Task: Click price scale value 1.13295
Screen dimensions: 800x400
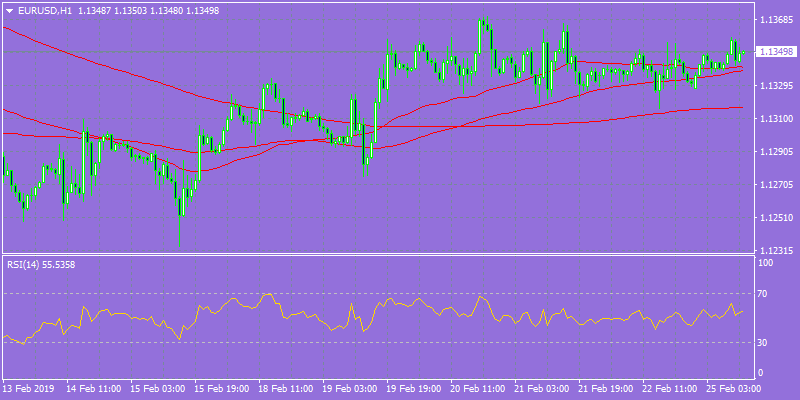Action: 776,86
